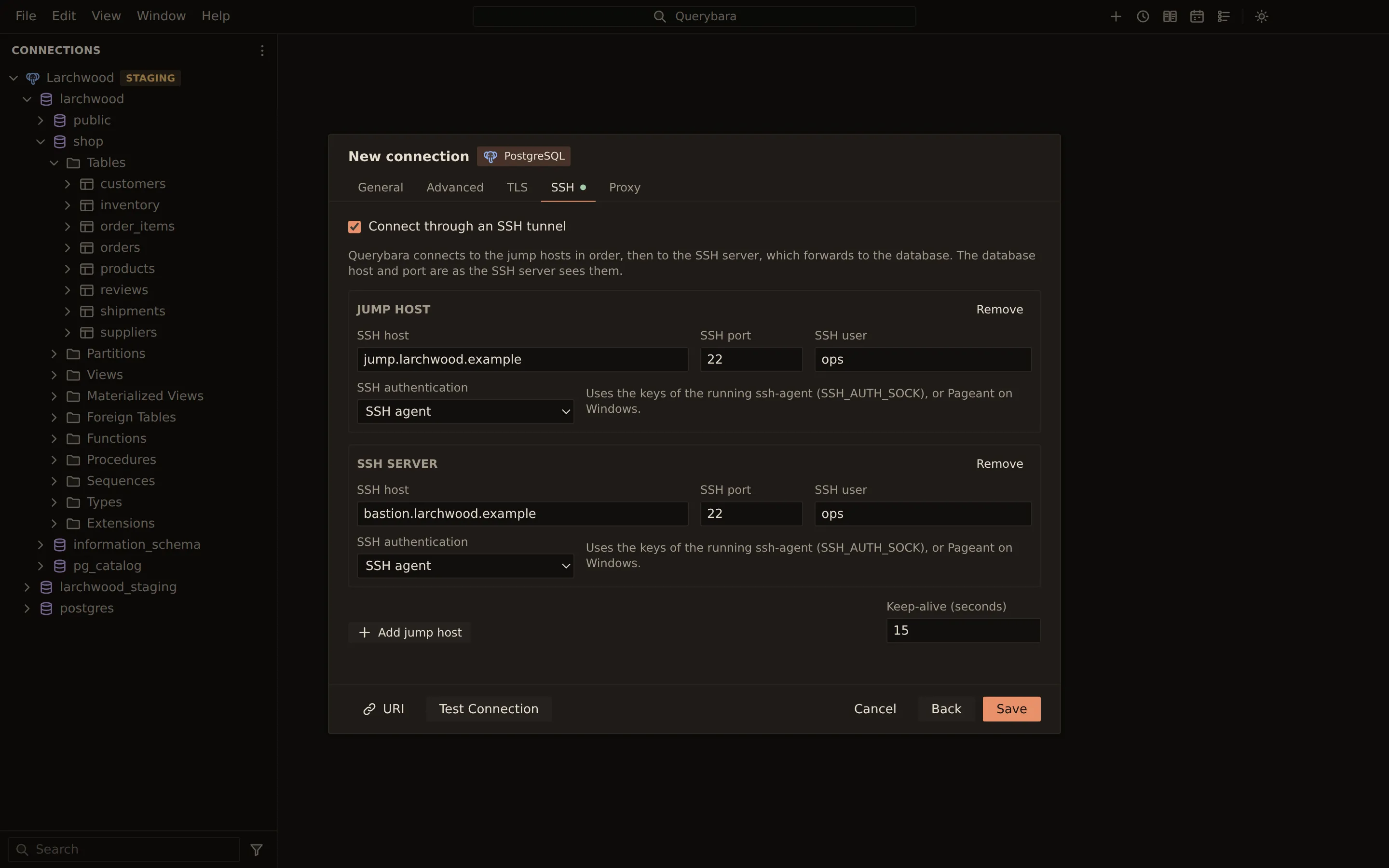Screen dimensions: 1389x868
Task: Click SSH host field with bastion.larchwood.example
Action: (x=522, y=514)
